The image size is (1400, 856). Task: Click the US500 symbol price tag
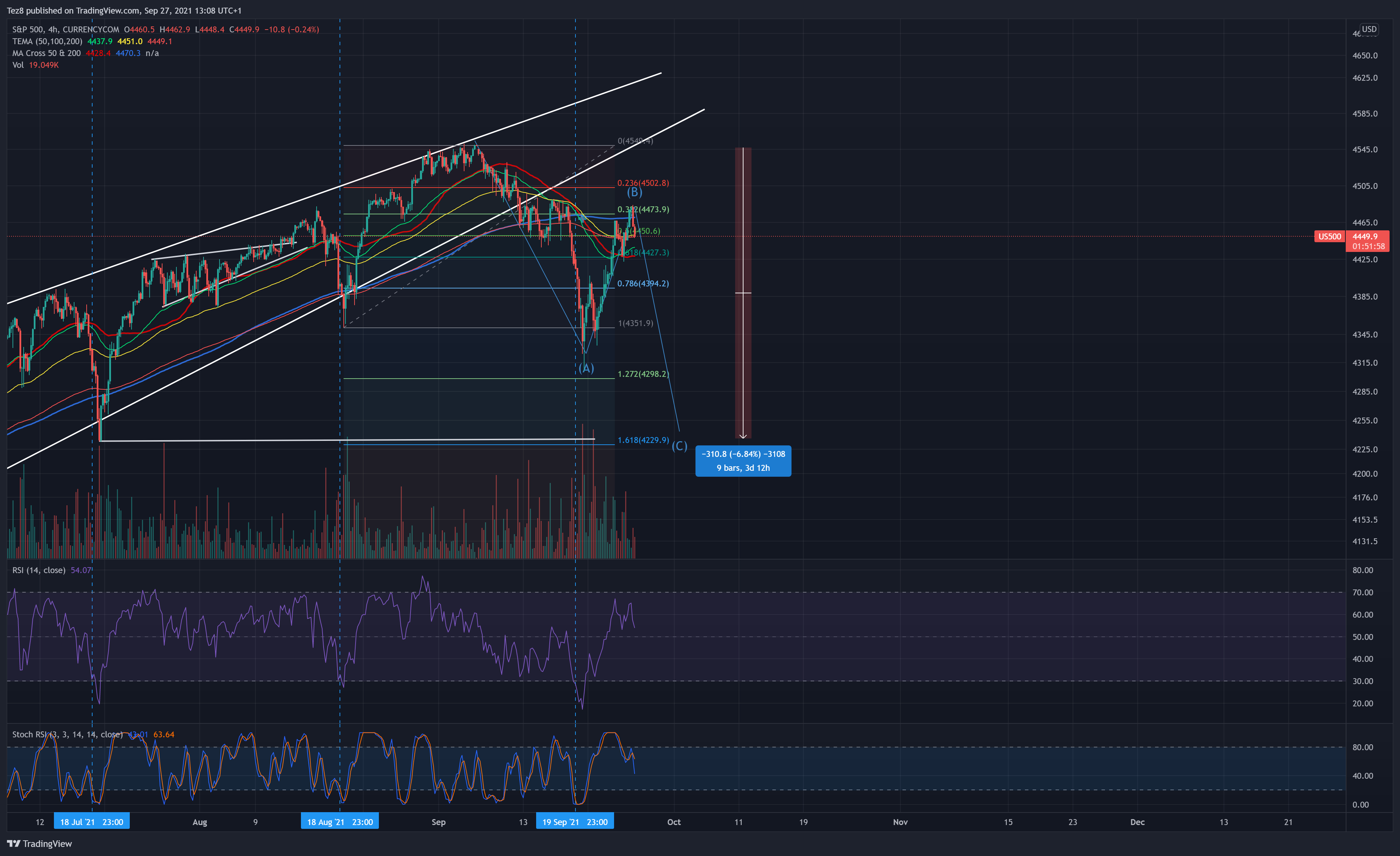[x=1329, y=237]
